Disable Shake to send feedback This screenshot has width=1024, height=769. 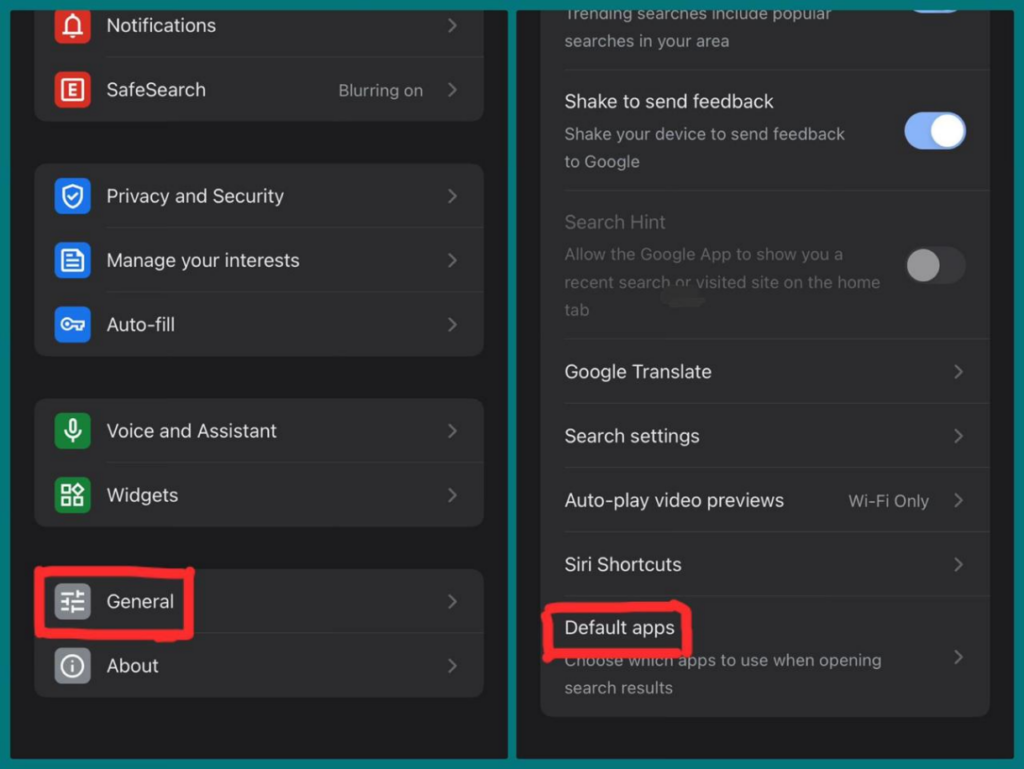point(935,131)
